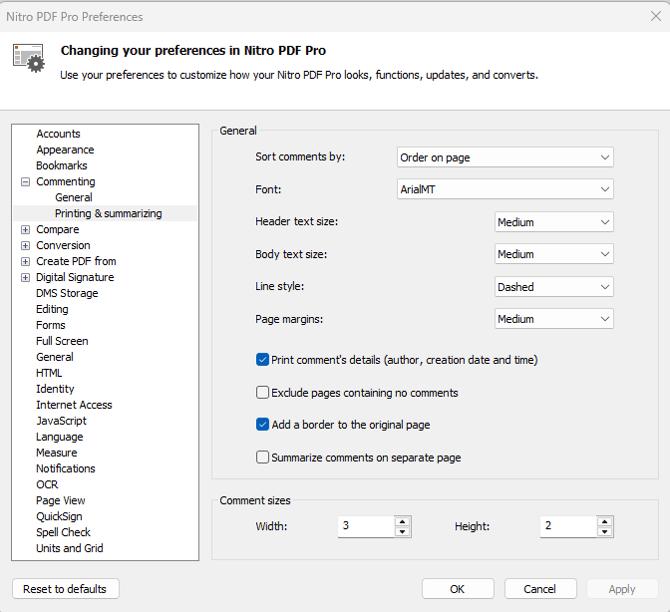670x612 pixels.
Task: Click the Height input field
Action: [x=568, y=526]
